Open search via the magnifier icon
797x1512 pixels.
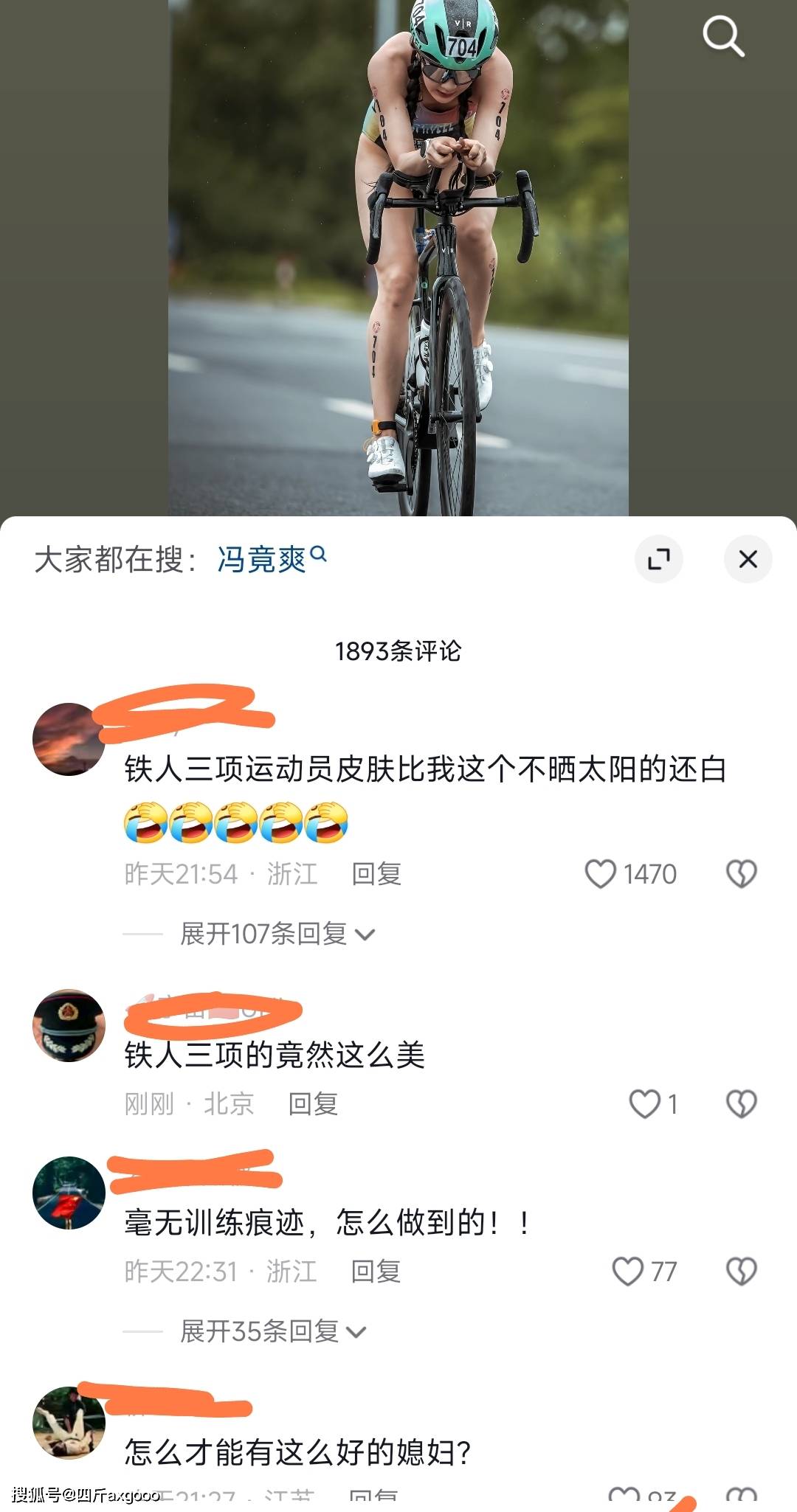coord(723,36)
